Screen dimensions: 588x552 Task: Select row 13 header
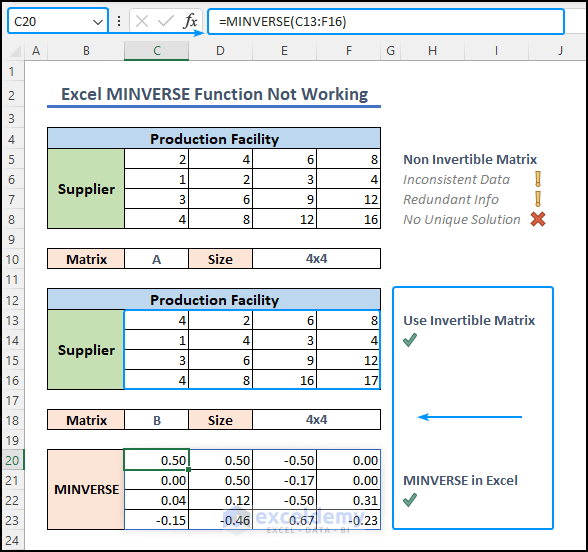12,321
